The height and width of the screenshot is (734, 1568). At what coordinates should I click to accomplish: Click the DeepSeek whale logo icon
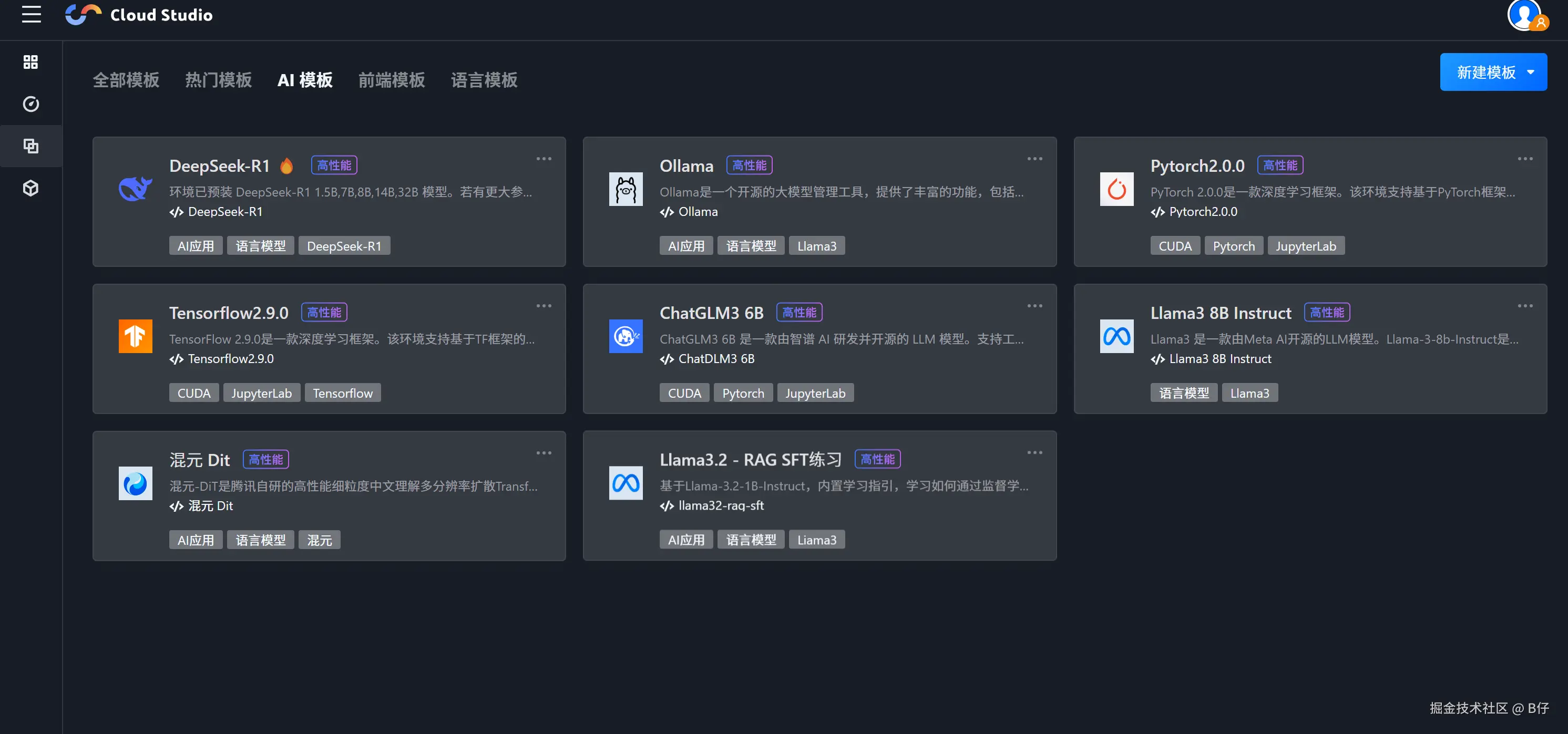click(135, 189)
